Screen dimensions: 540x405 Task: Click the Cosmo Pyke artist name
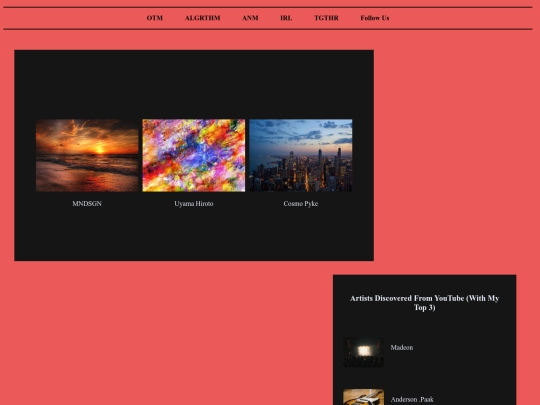tap(301, 204)
